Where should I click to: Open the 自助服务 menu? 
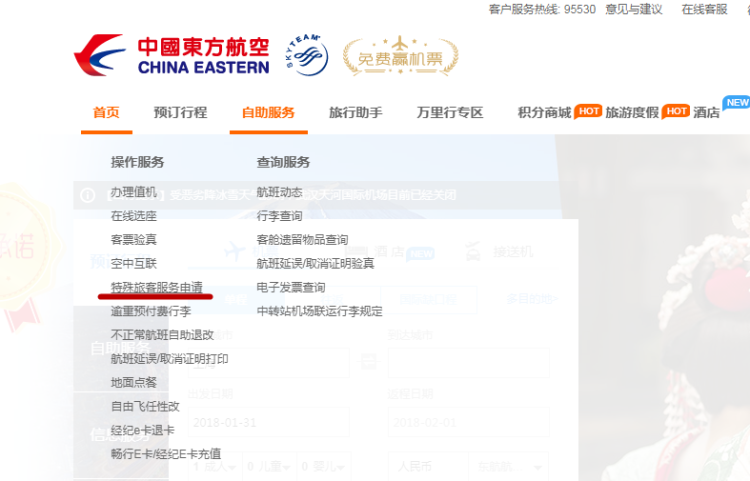[268, 112]
